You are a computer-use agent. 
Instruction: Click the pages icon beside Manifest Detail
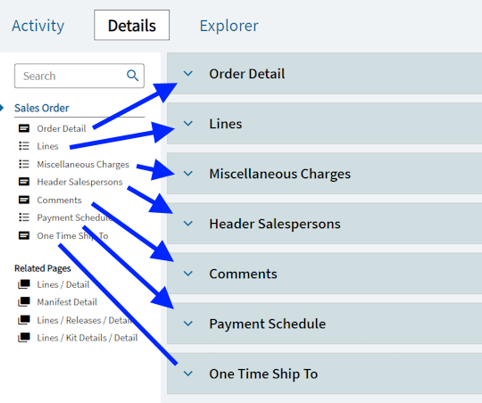click(24, 302)
